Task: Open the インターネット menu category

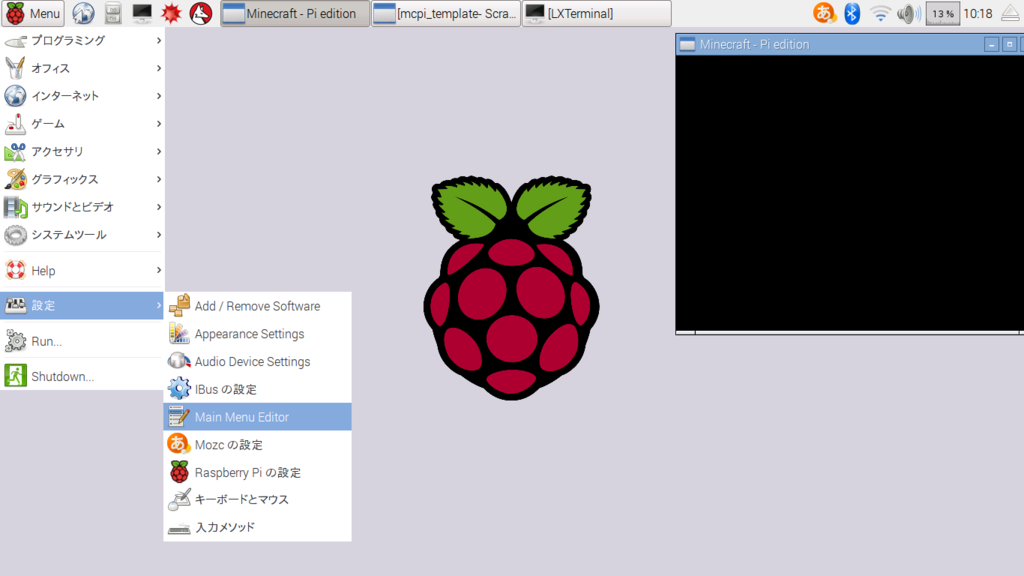Action: coord(82,96)
